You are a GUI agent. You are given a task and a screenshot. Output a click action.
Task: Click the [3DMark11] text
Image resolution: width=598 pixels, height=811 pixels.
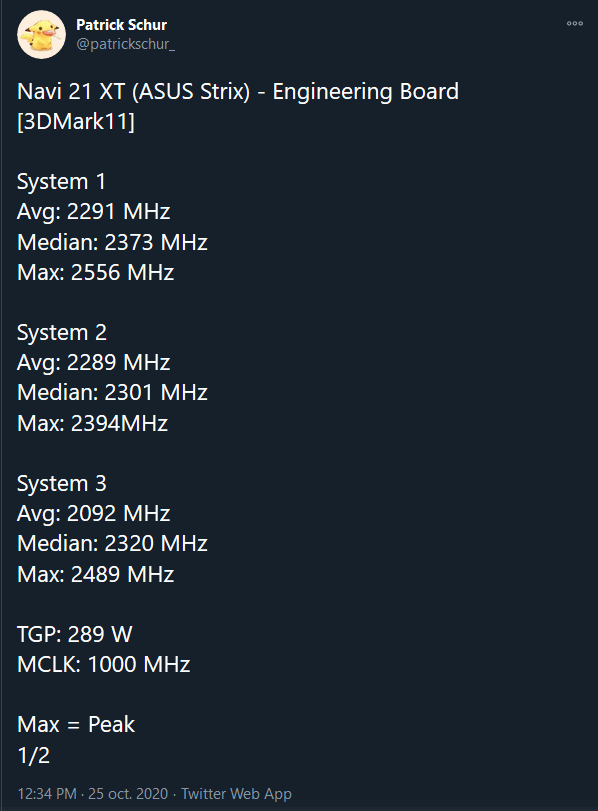(x=76, y=122)
